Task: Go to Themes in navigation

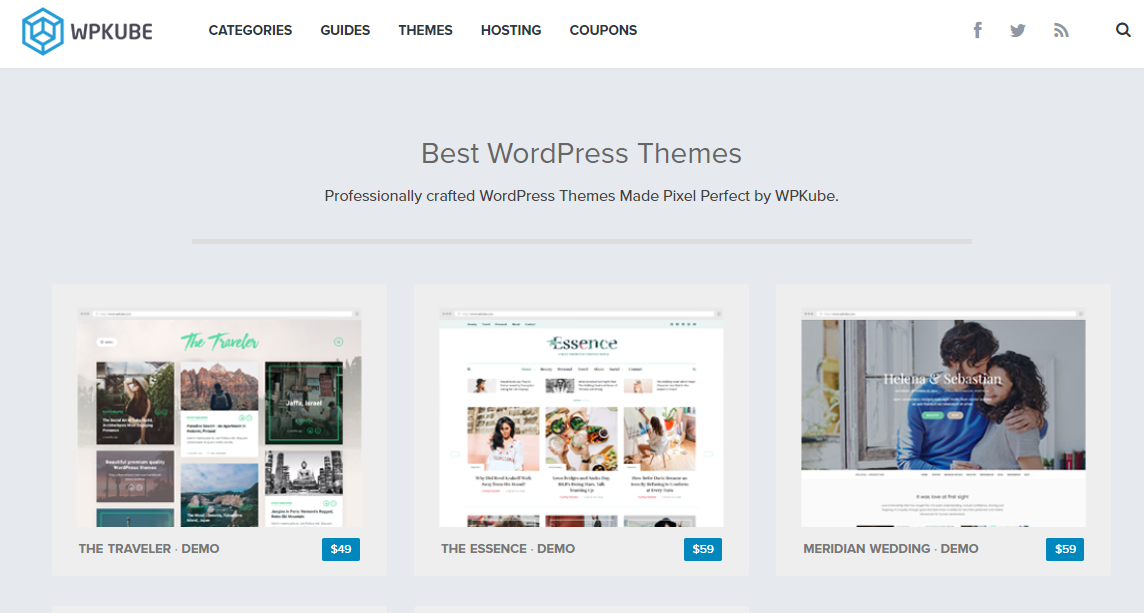Action: coord(425,30)
